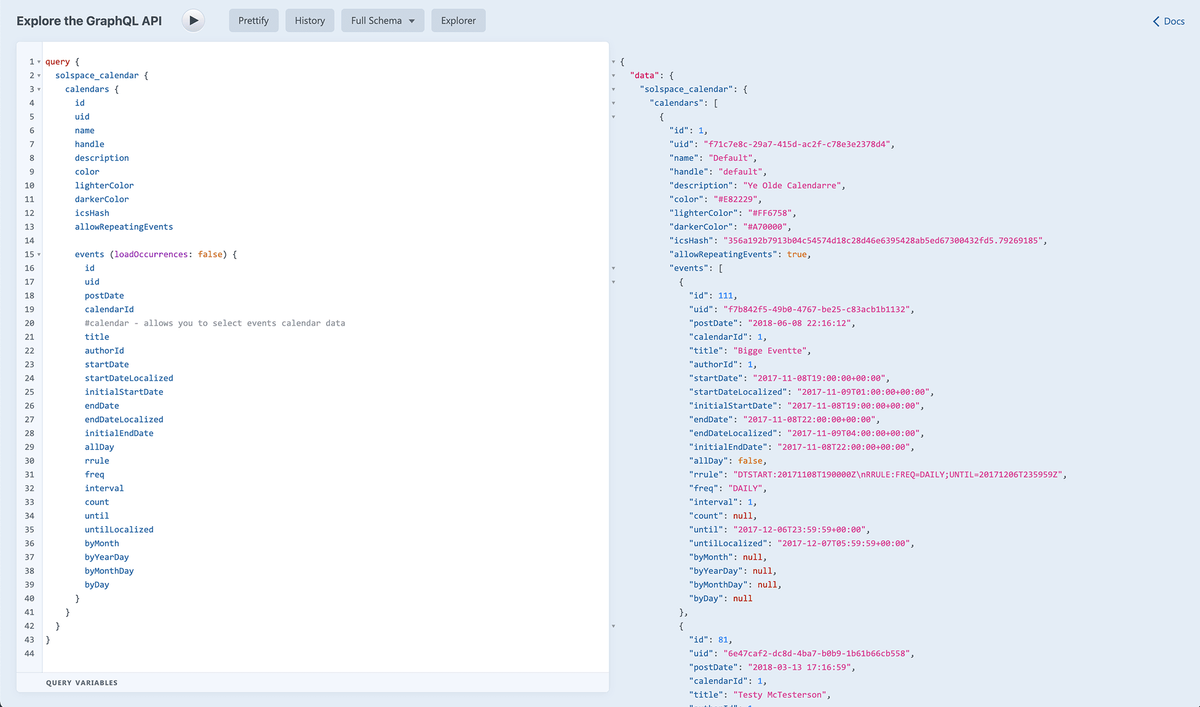Click the 'false' argument value on line 15
Screen dimensions: 1200x707
click(212, 255)
